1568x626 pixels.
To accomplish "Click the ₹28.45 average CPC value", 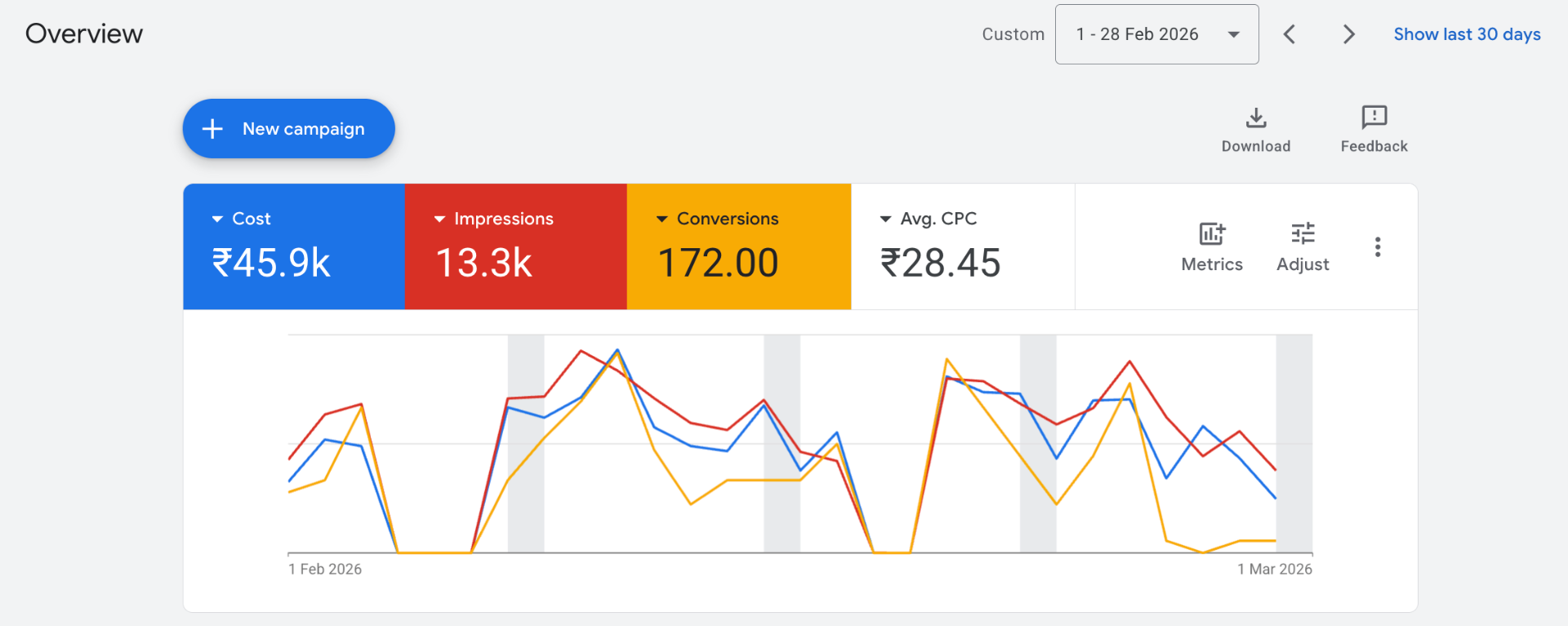I will tap(940, 263).
